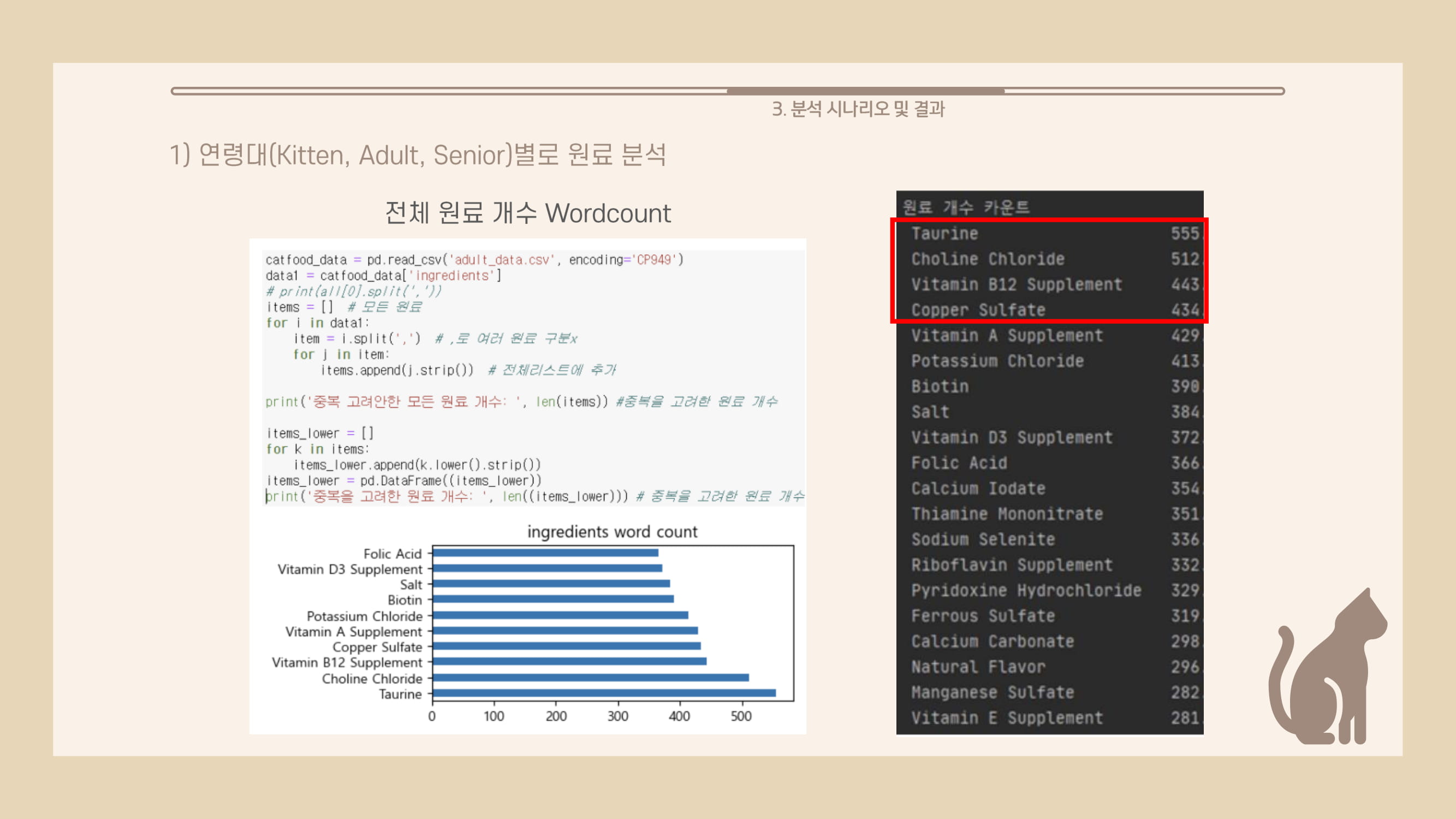Select the Taurine bar in the chart
1456x819 pixels.
tap(599, 694)
